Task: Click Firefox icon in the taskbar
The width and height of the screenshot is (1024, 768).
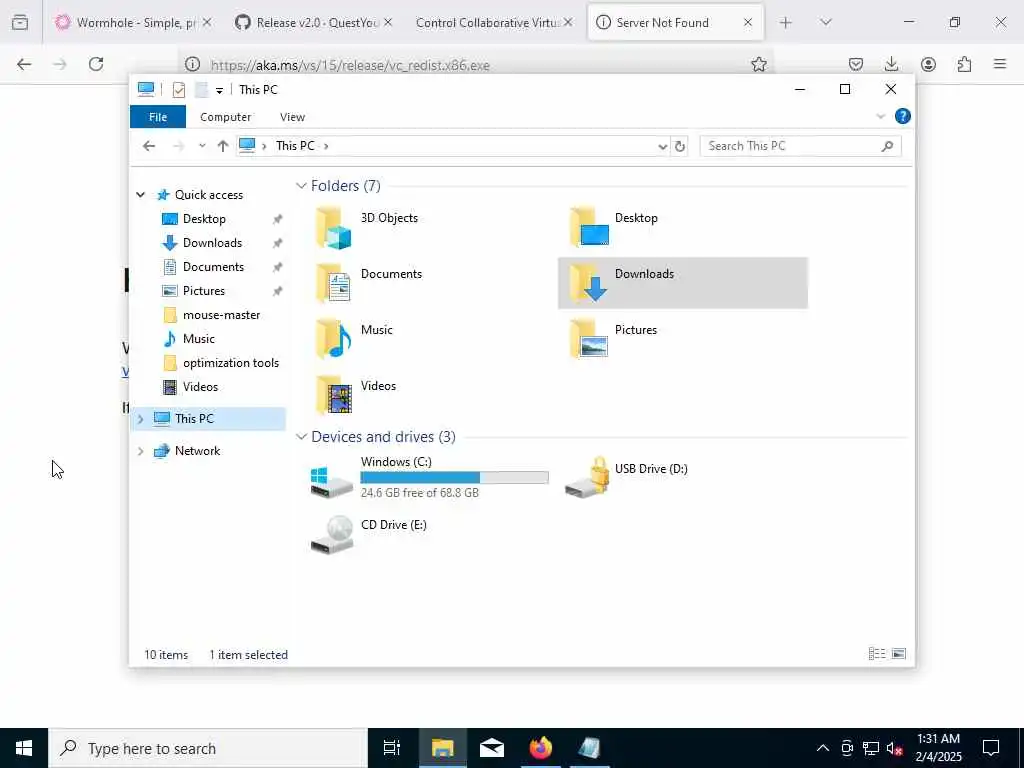Action: coord(540,748)
